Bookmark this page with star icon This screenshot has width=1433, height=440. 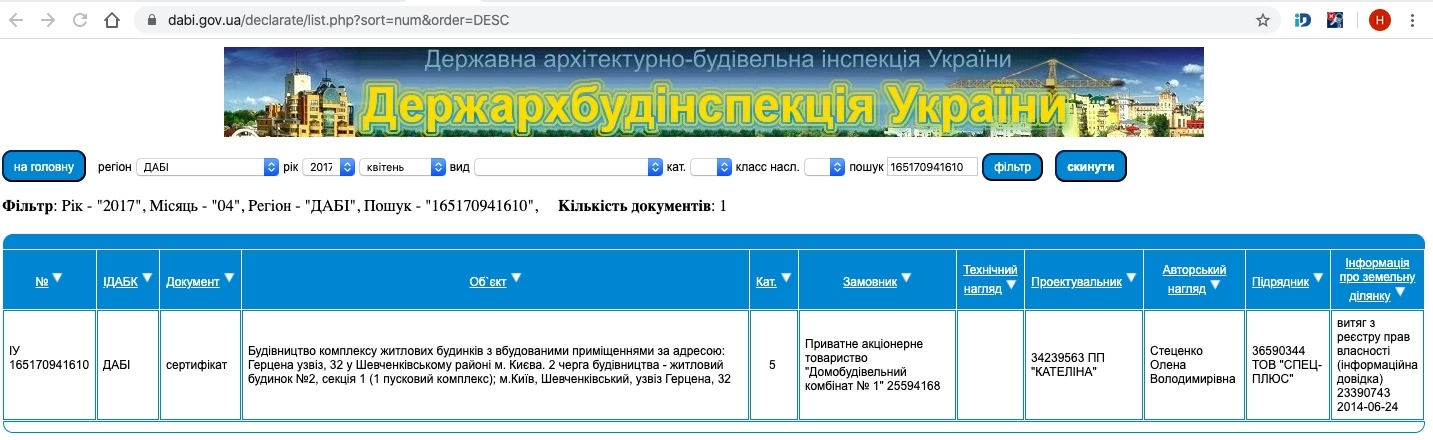(1263, 20)
